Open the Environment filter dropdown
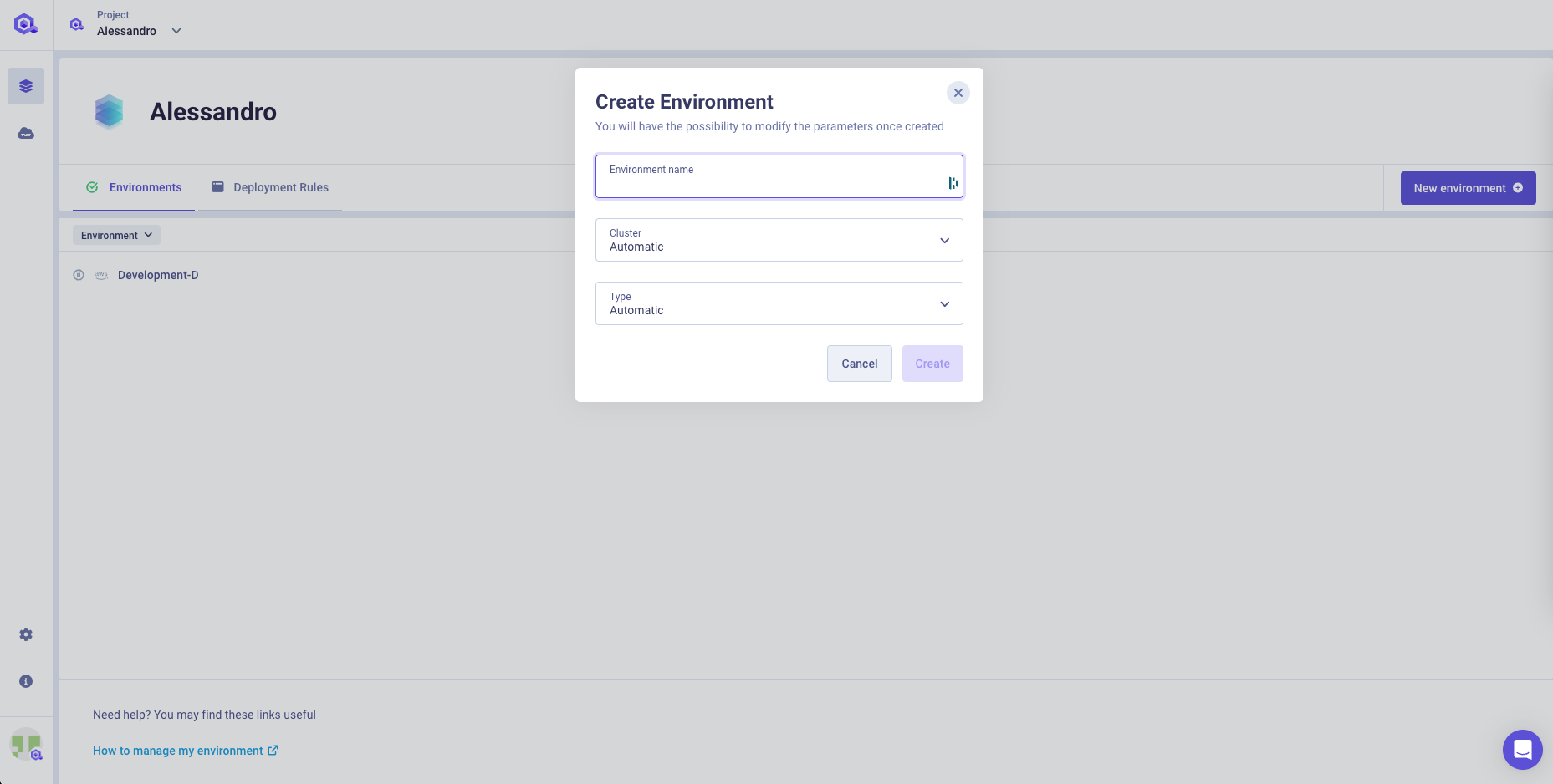1553x784 pixels. point(116,235)
